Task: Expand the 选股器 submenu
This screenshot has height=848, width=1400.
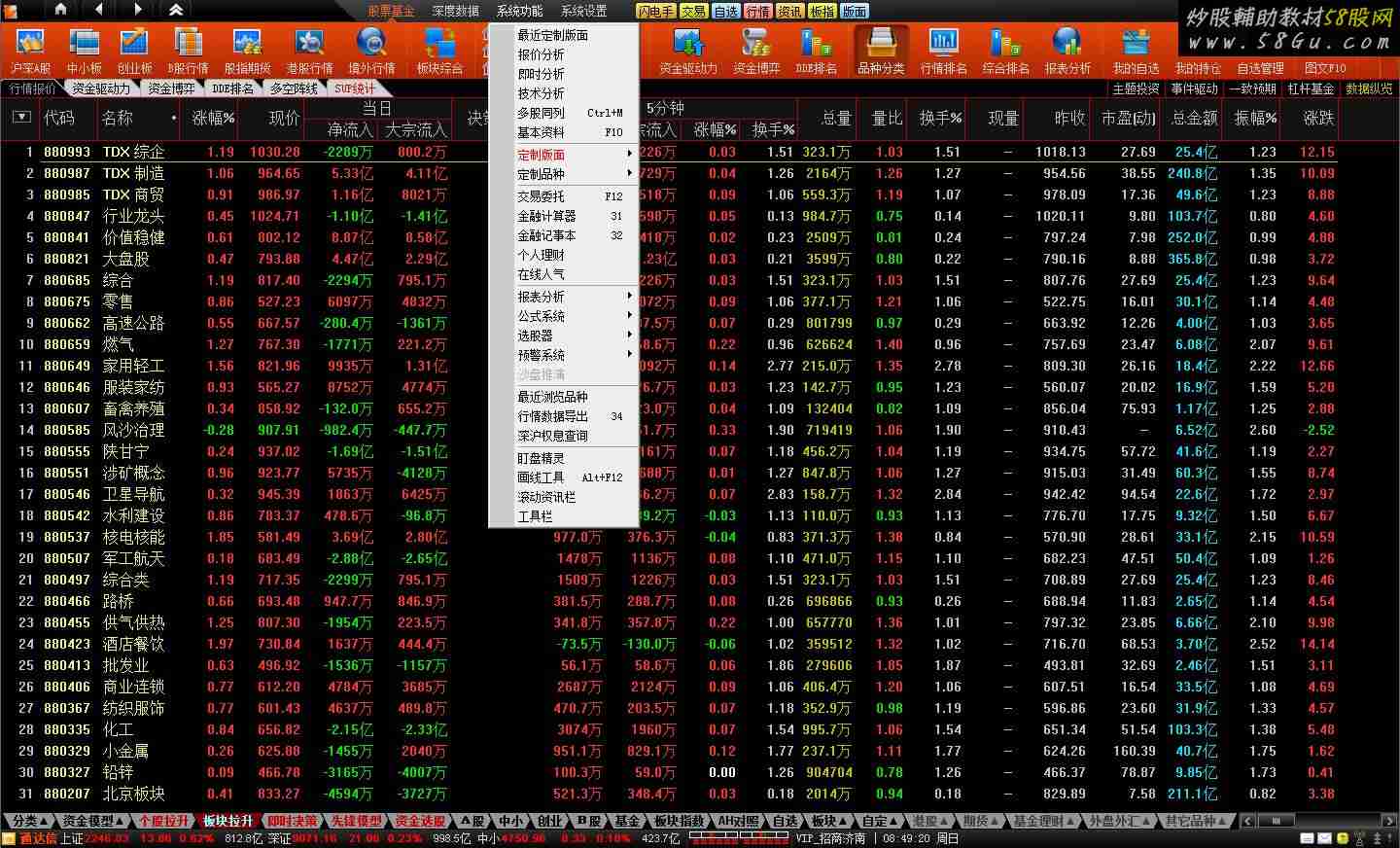Action: [564, 336]
